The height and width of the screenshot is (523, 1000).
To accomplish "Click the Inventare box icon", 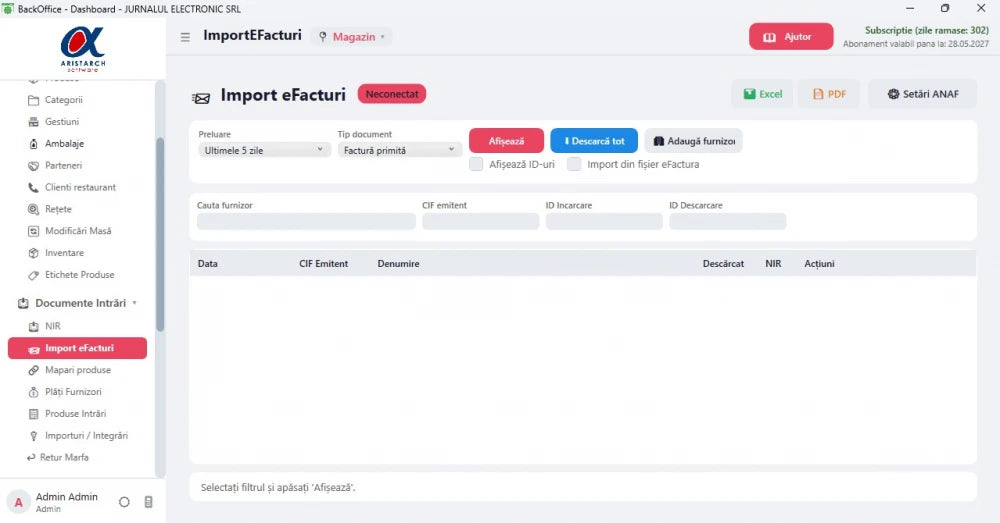I will pos(33,253).
